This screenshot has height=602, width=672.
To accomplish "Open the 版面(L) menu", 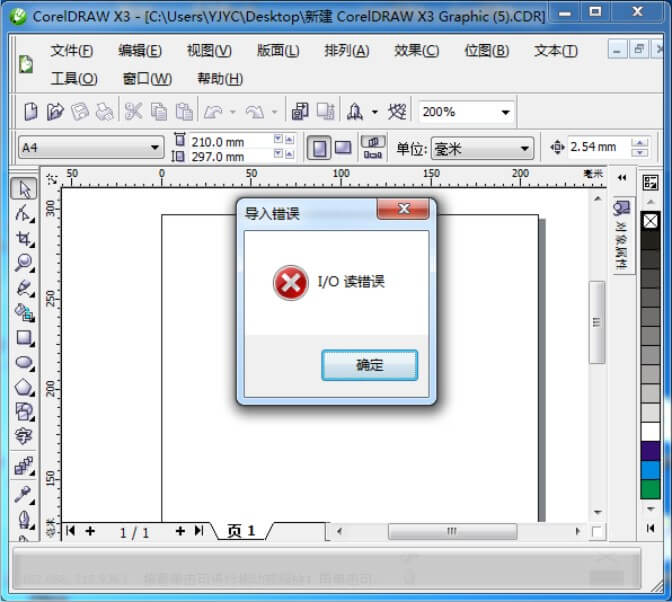I will (278, 51).
